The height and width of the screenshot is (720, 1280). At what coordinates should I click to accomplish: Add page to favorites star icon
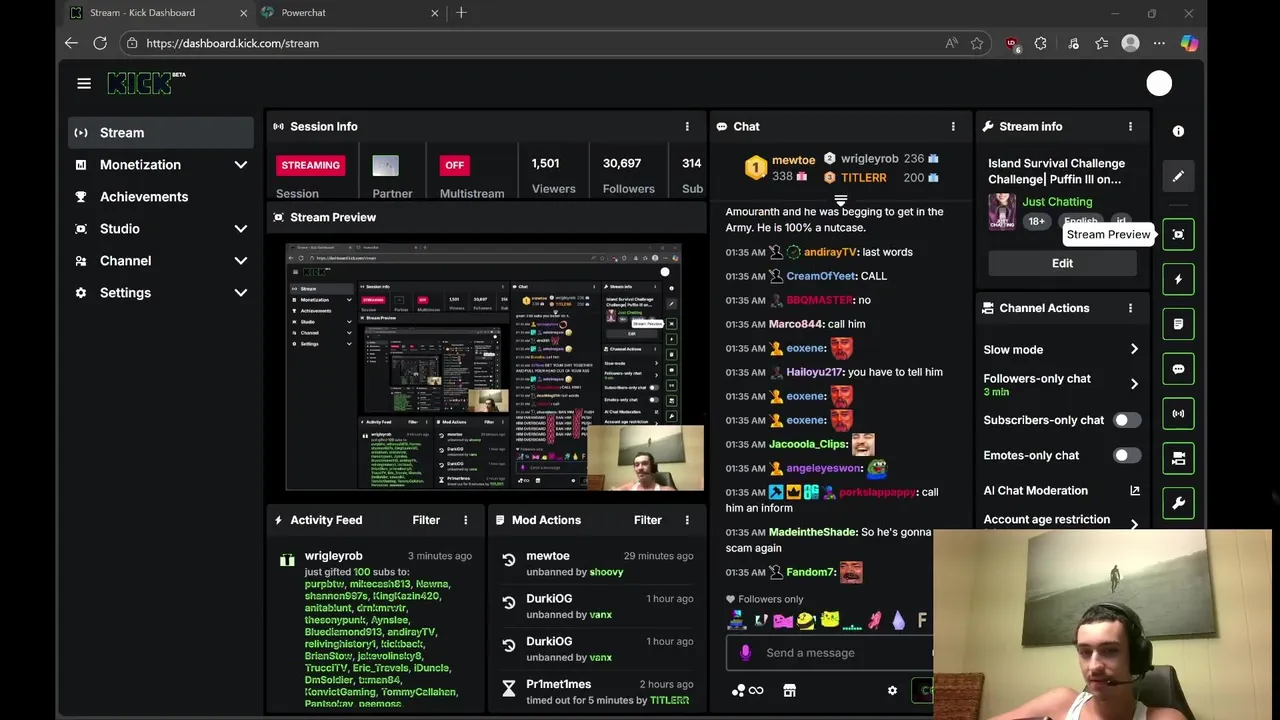(977, 43)
